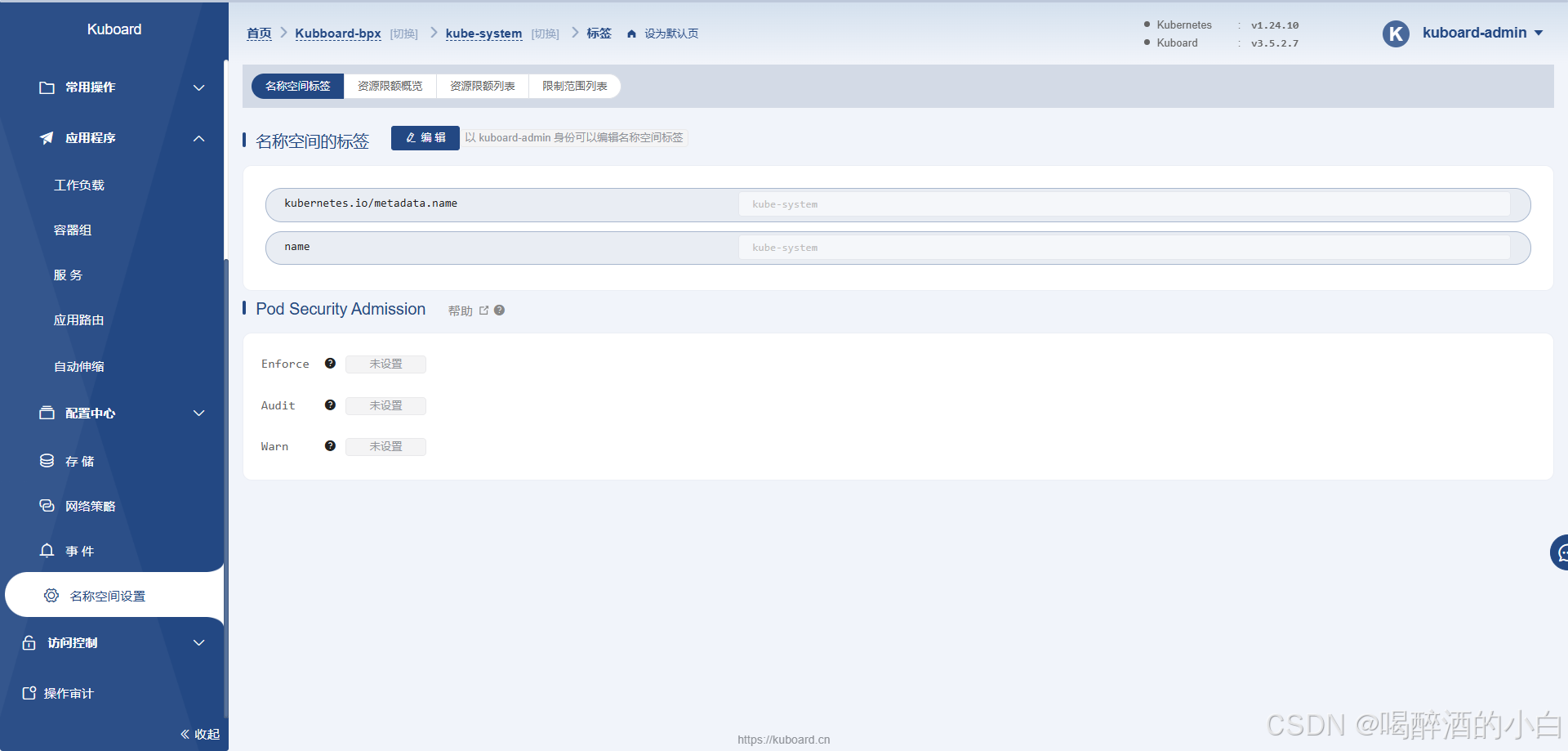Collapse the sidebar with 收起
This screenshot has height=751, width=1568.
tap(200, 734)
